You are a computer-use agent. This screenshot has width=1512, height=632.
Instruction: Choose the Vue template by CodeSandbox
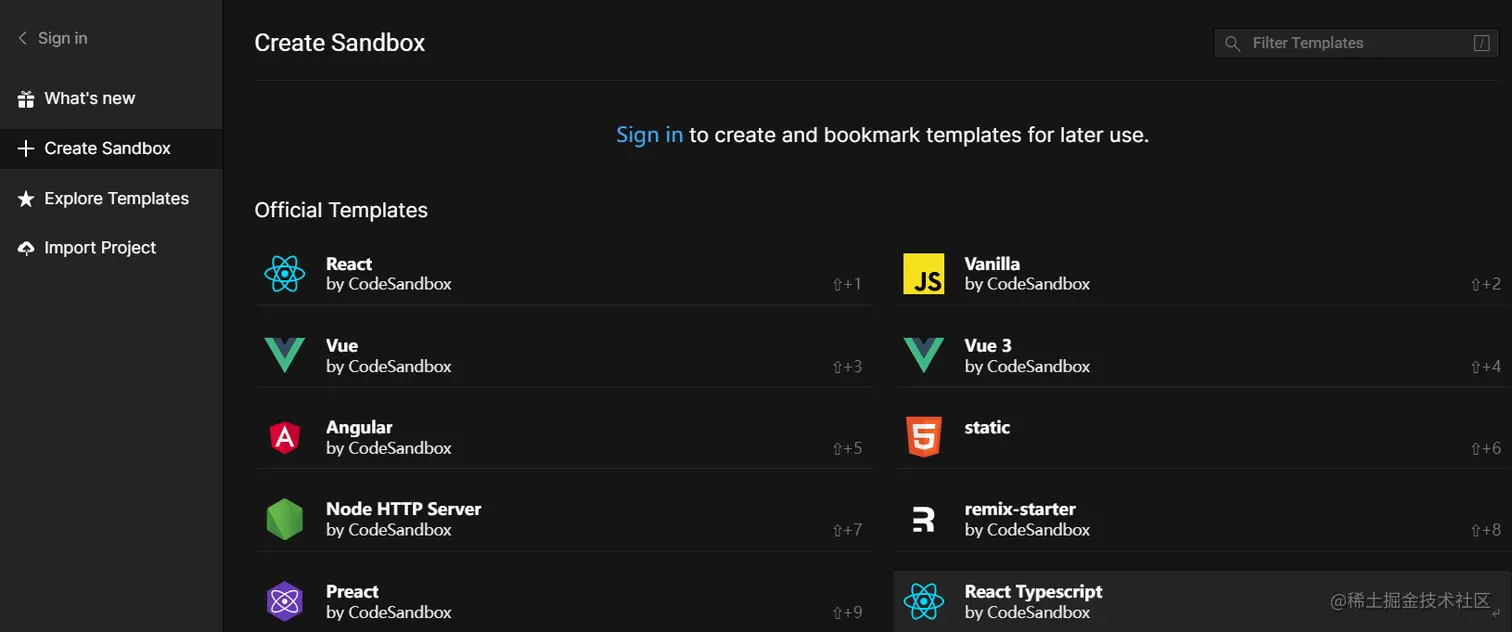point(388,356)
